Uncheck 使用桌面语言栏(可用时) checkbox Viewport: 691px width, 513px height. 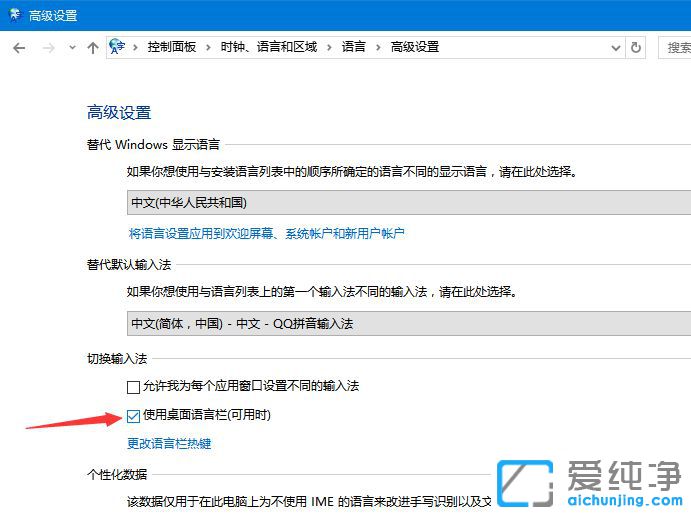tap(133, 416)
